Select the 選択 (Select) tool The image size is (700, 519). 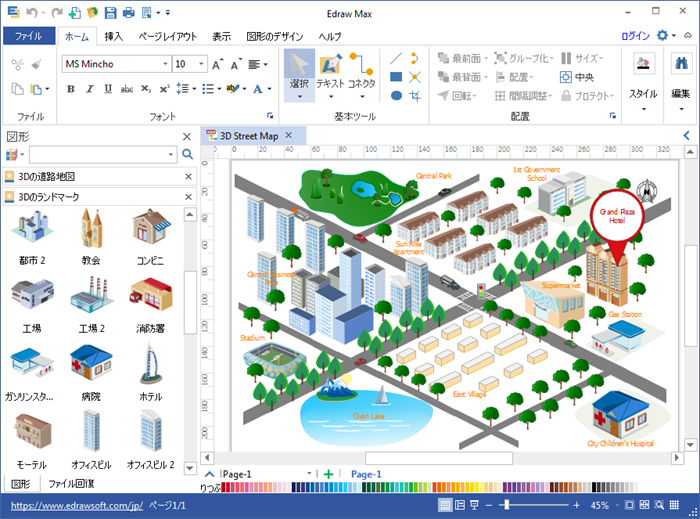[x=299, y=75]
